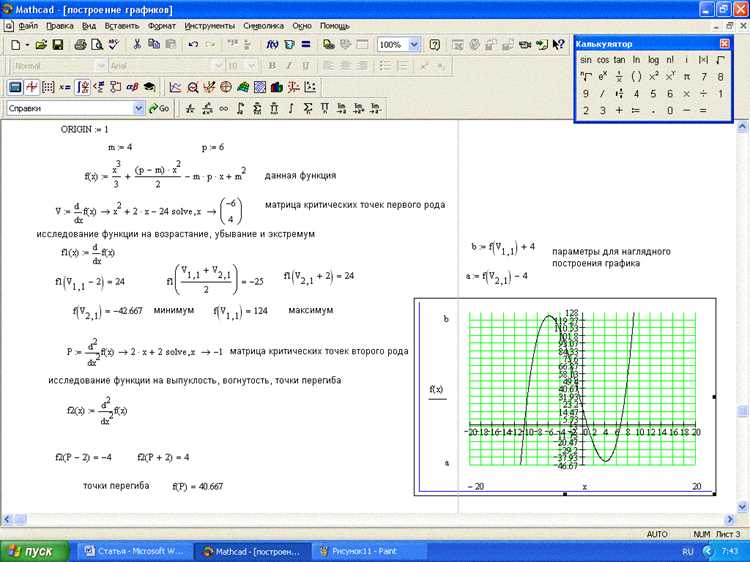Click the Go button
This screenshot has width=750, height=562.
click(159, 109)
